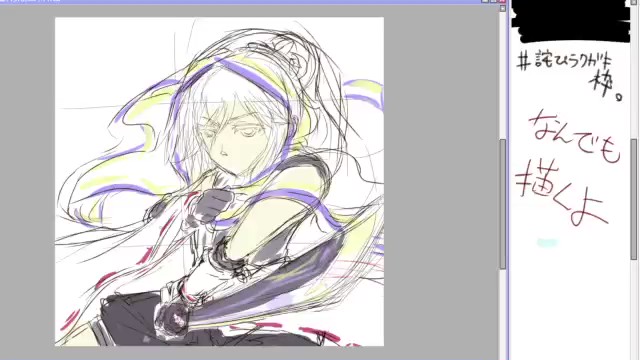Click the scrollbar track above the drawing window thumb
Screen dimensions: 640x360
[x=503, y=76]
